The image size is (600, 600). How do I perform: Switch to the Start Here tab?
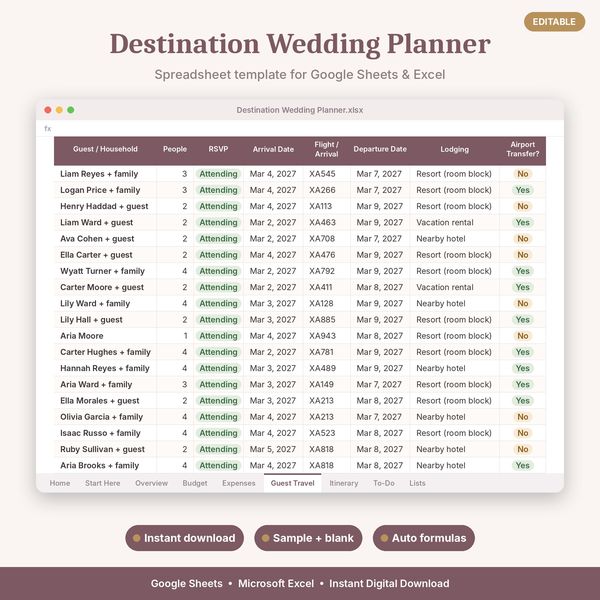[x=103, y=483]
